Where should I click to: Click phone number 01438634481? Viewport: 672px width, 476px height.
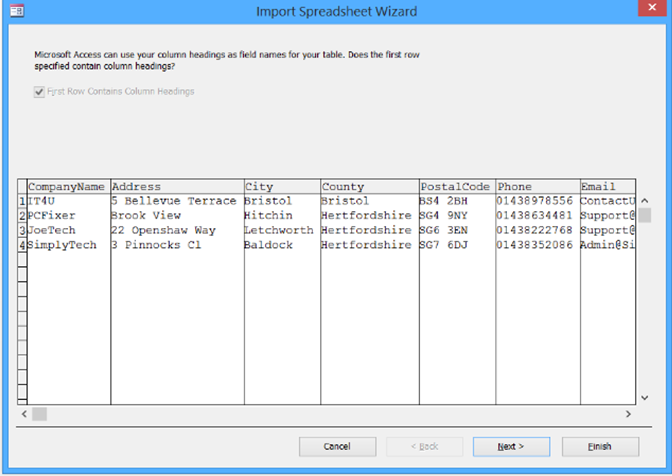(538, 216)
